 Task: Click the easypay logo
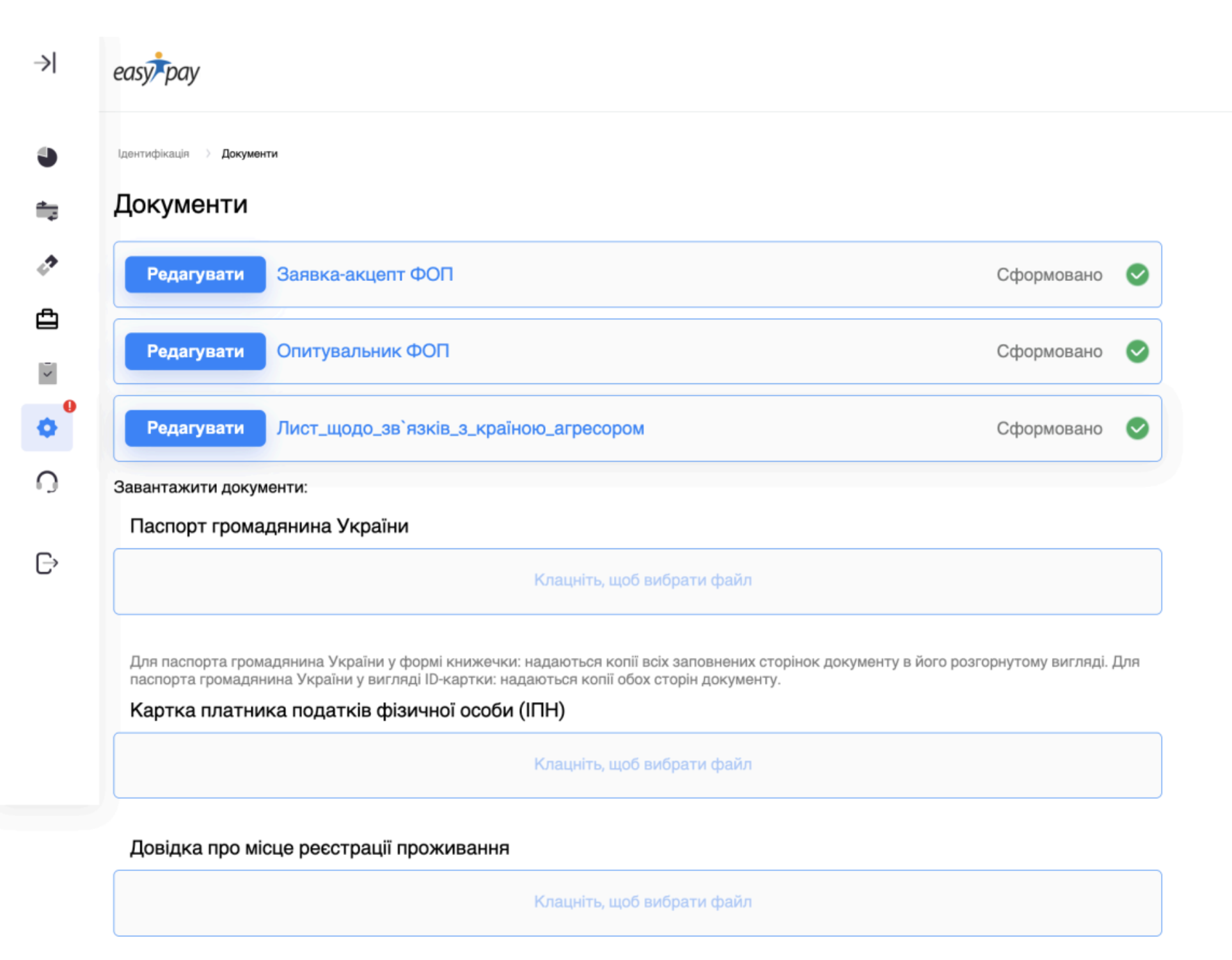157,70
